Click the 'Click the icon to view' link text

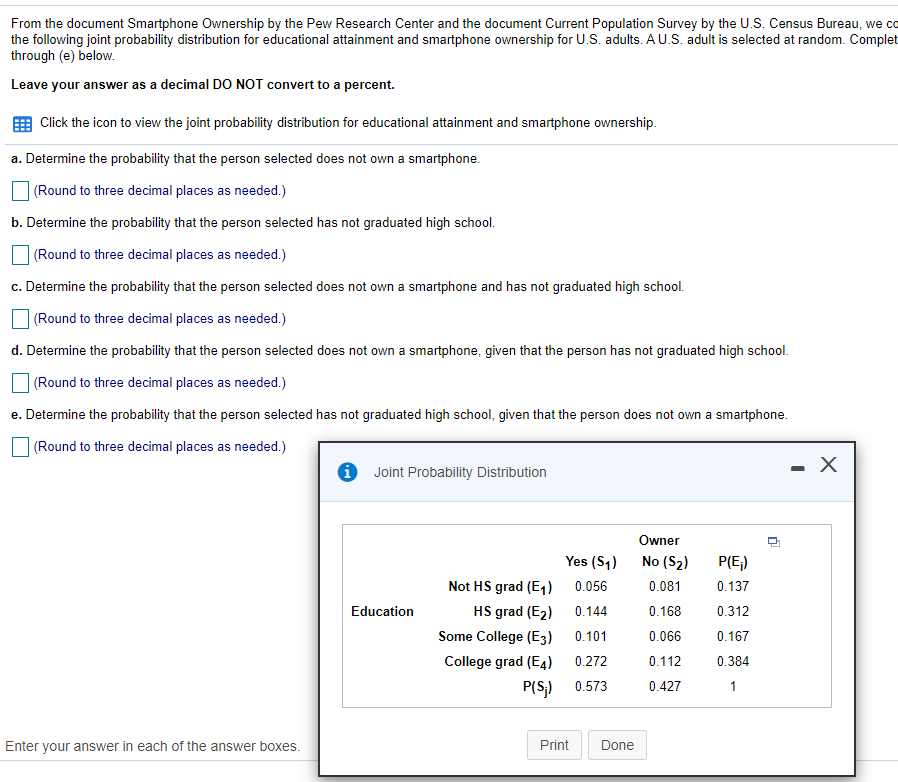coord(348,123)
